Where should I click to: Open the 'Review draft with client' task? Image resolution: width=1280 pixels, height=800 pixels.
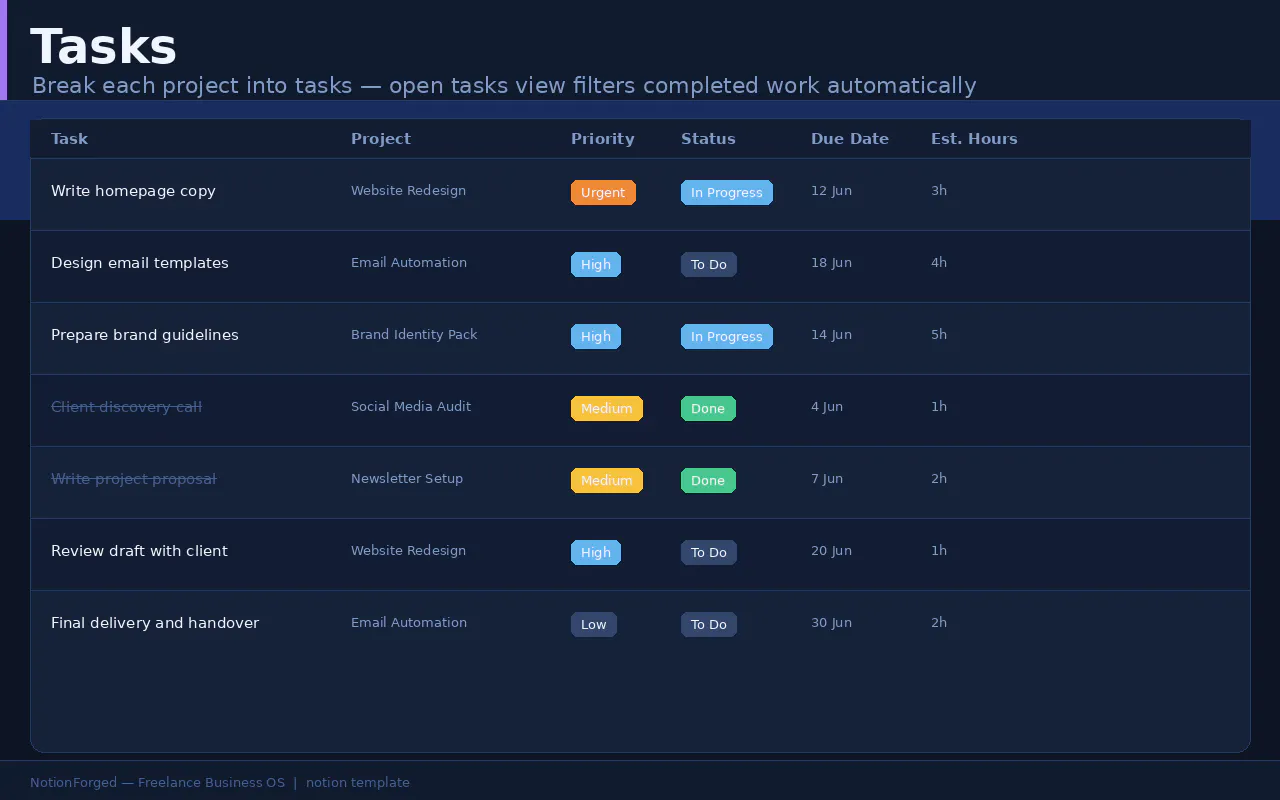point(139,551)
